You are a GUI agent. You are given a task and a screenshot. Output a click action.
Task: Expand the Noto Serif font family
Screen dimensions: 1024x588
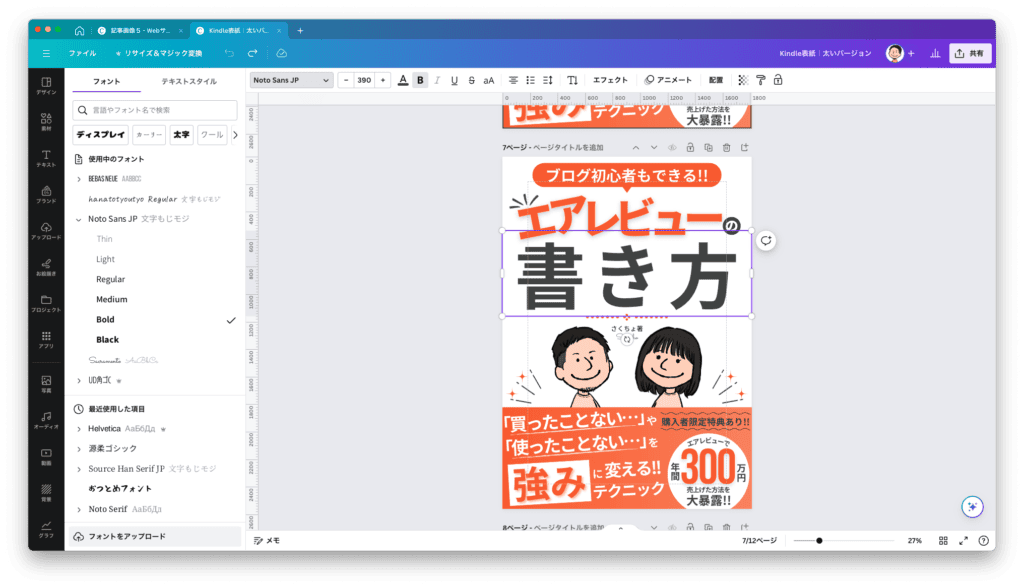tap(79, 510)
